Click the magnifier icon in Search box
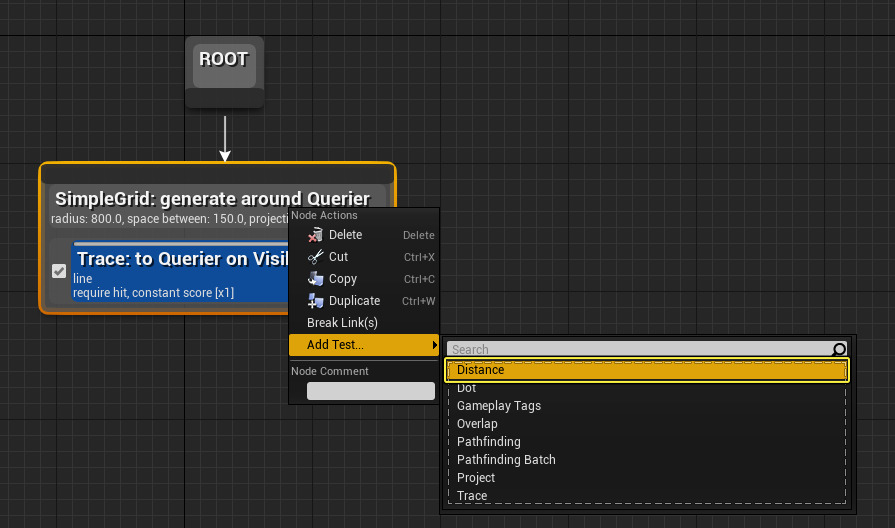Viewport: 895px width, 528px height. (838, 349)
